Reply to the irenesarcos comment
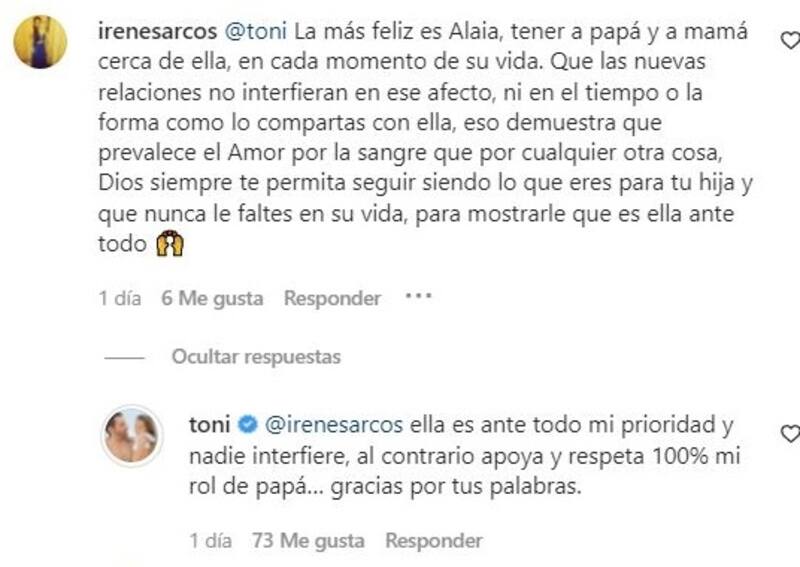The width and height of the screenshot is (800, 567). (332, 298)
